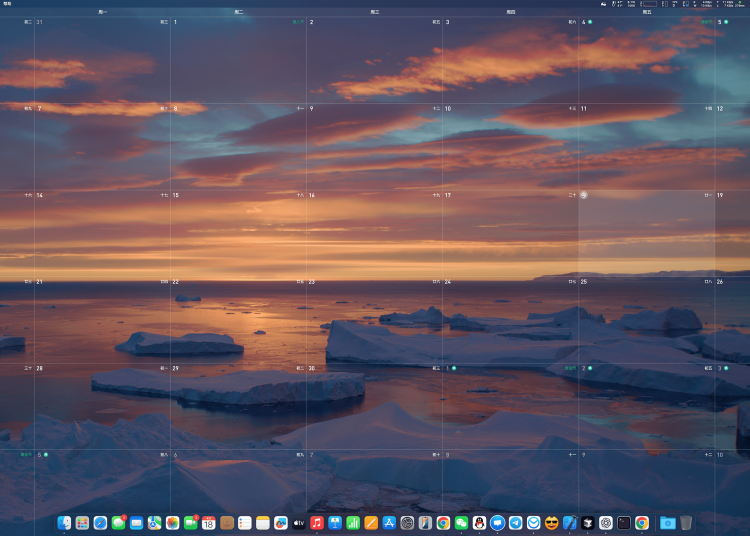750x536 pixels.
Task: Open Xcode in the dock
Action: click(x=569, y=523)
